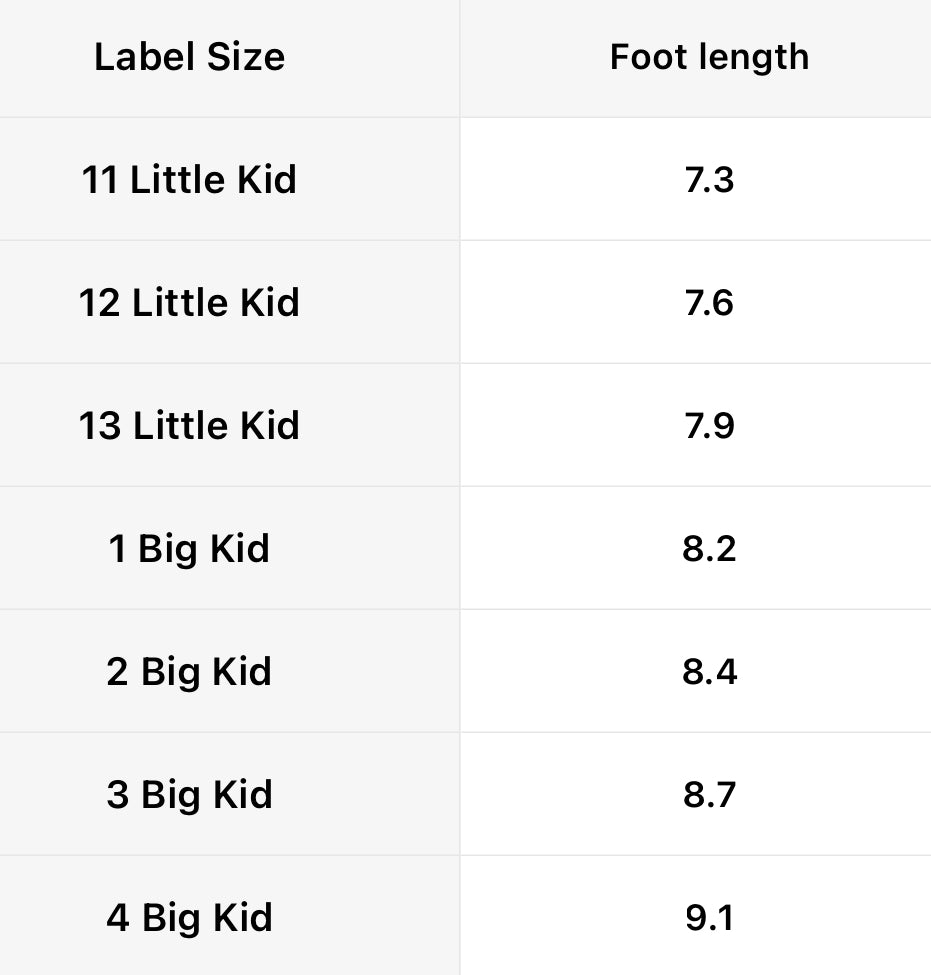Image resolution: width=931 pixels, height=975 pixels.
Task: Click the Label Size column header
Action: pos(189,57)
